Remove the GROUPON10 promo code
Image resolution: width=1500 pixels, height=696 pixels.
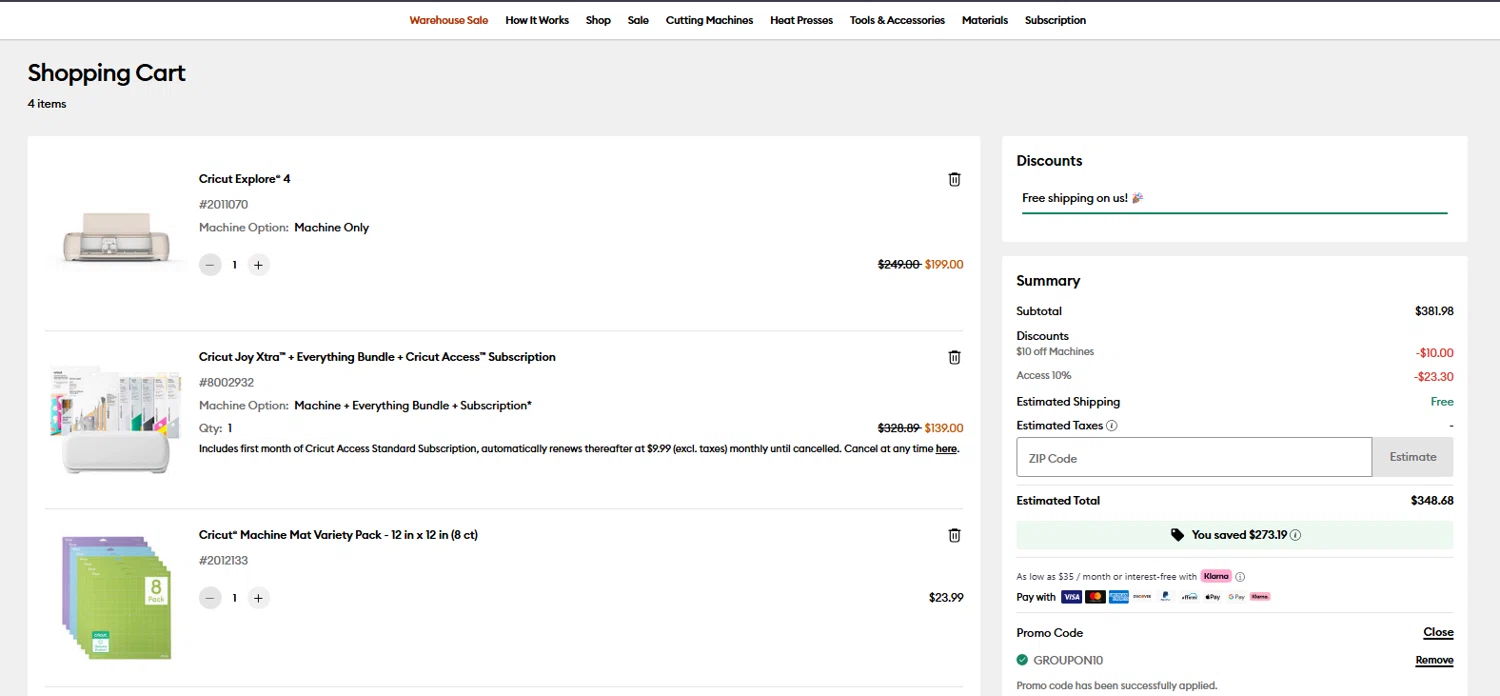[1434, 660]
